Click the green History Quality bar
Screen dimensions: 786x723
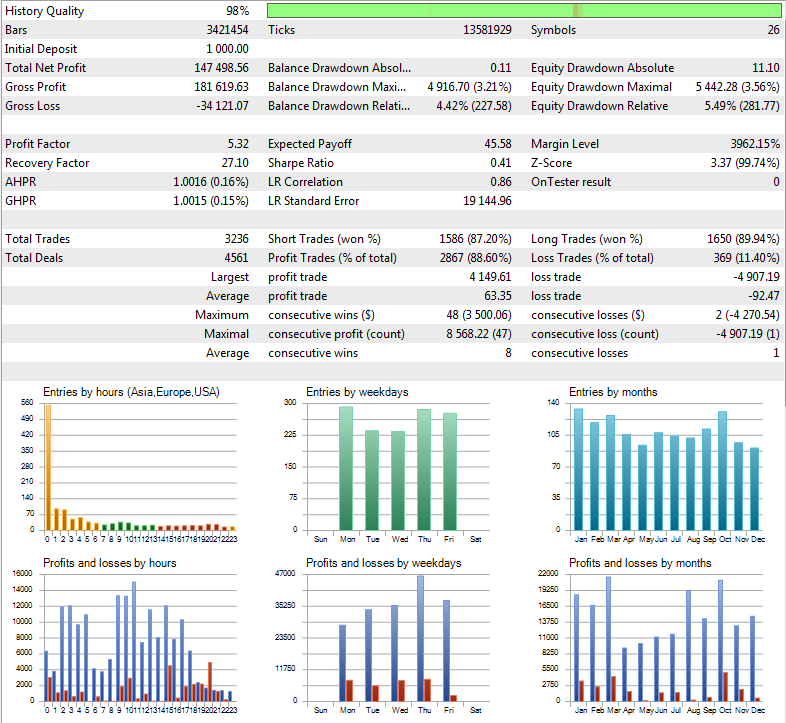point(524,11)
